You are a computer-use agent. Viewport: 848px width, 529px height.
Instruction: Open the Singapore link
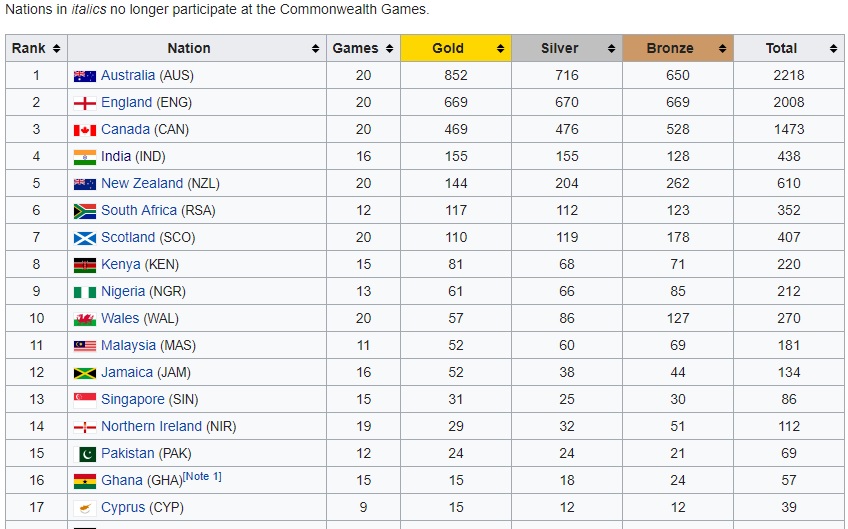[x=132, y=399]
